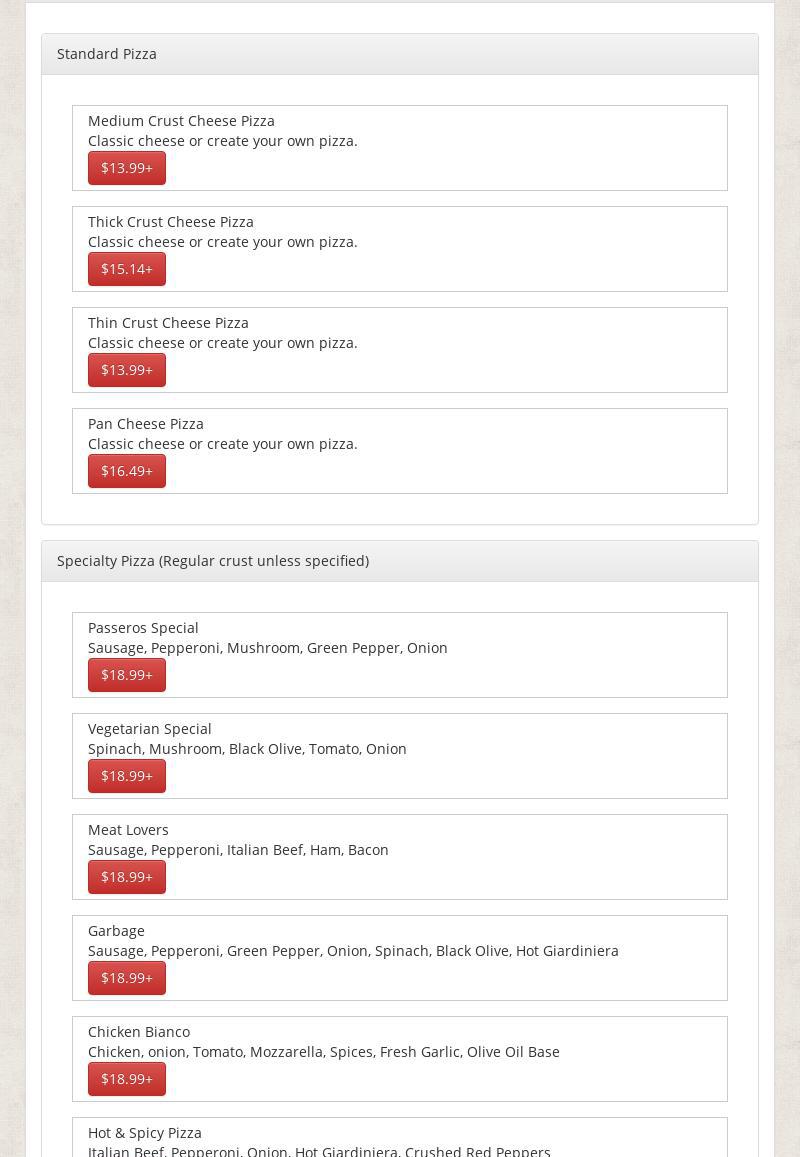Select the Thin Crust Cheese Pizza $13.99+ button
Screen dimensions: 800x1157
click(x=127, y=370)
